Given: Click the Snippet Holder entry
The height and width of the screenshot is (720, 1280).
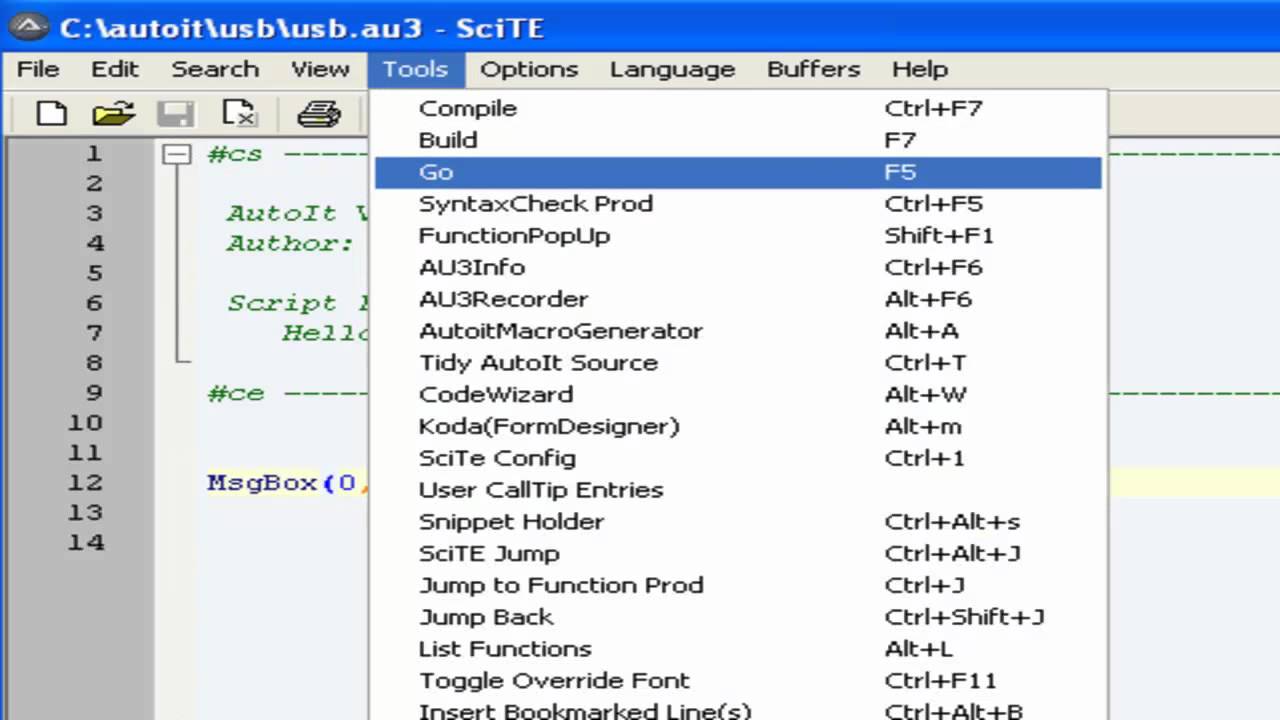Looking at the screenshot, I should [x=511, y=522].
